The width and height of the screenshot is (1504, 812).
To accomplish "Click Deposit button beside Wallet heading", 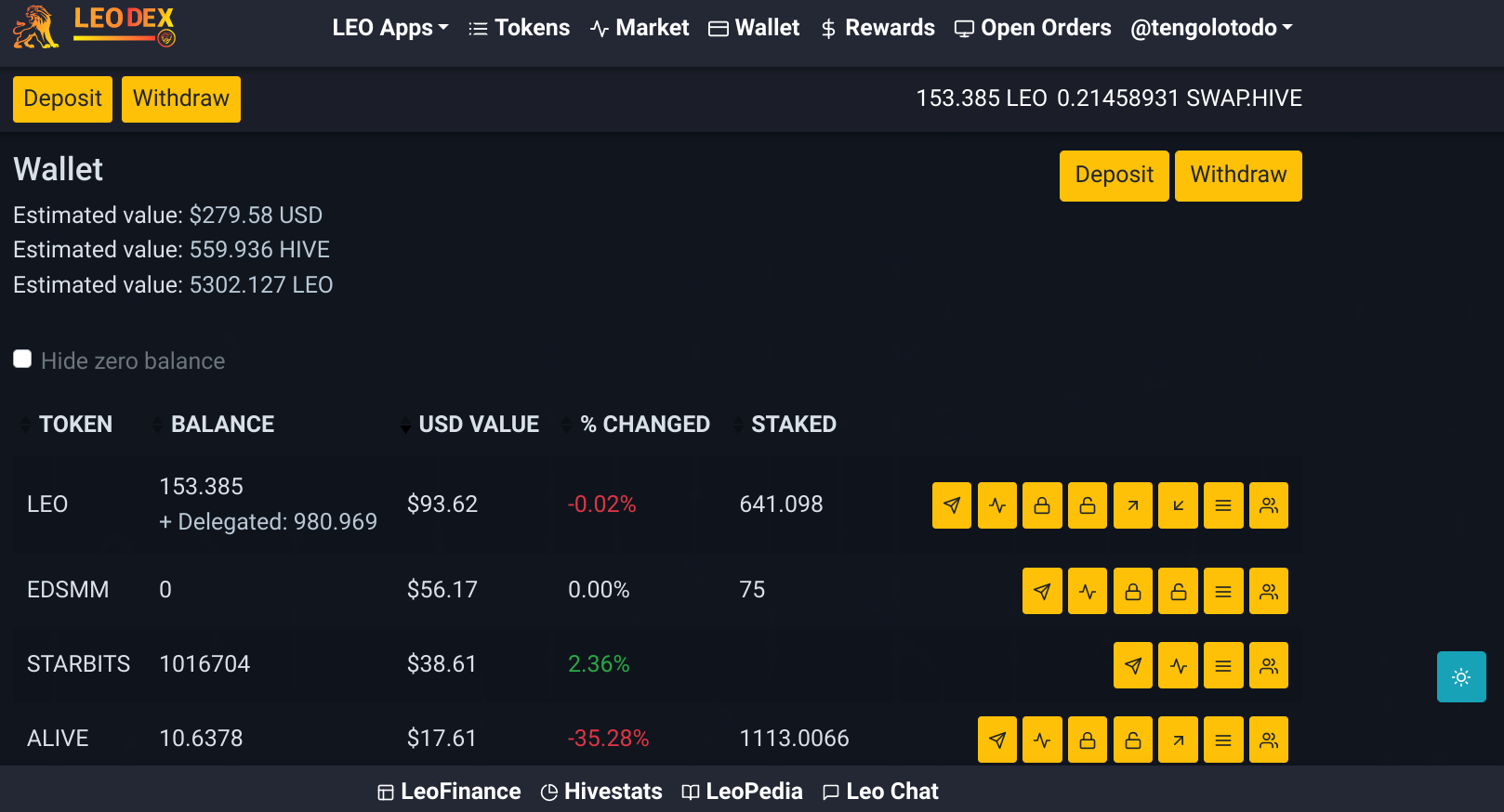I will [1115, 176].
